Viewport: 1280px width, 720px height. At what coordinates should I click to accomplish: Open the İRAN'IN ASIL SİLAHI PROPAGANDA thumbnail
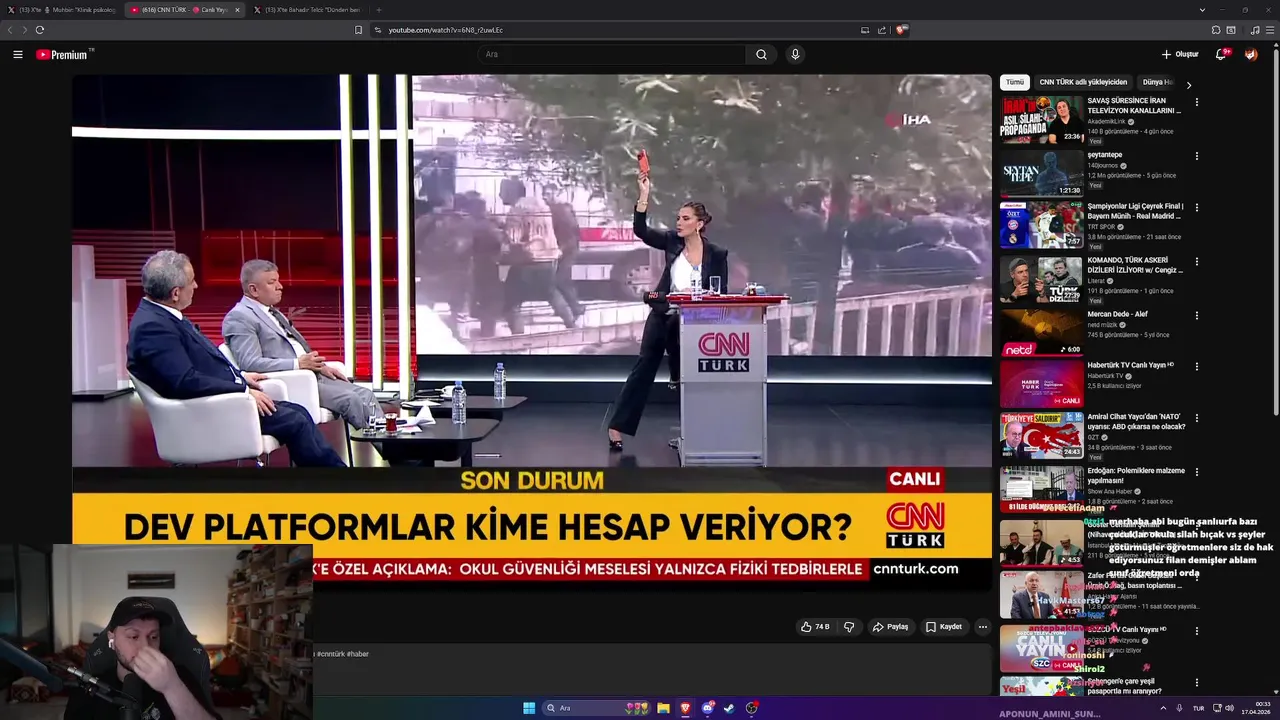(1042, 119)
